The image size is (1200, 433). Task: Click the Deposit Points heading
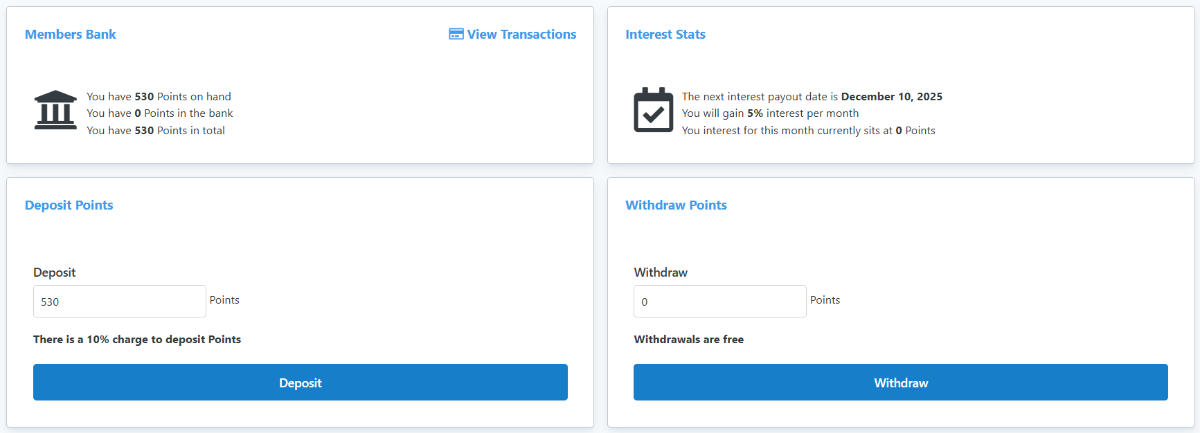(x=69, y=205)
